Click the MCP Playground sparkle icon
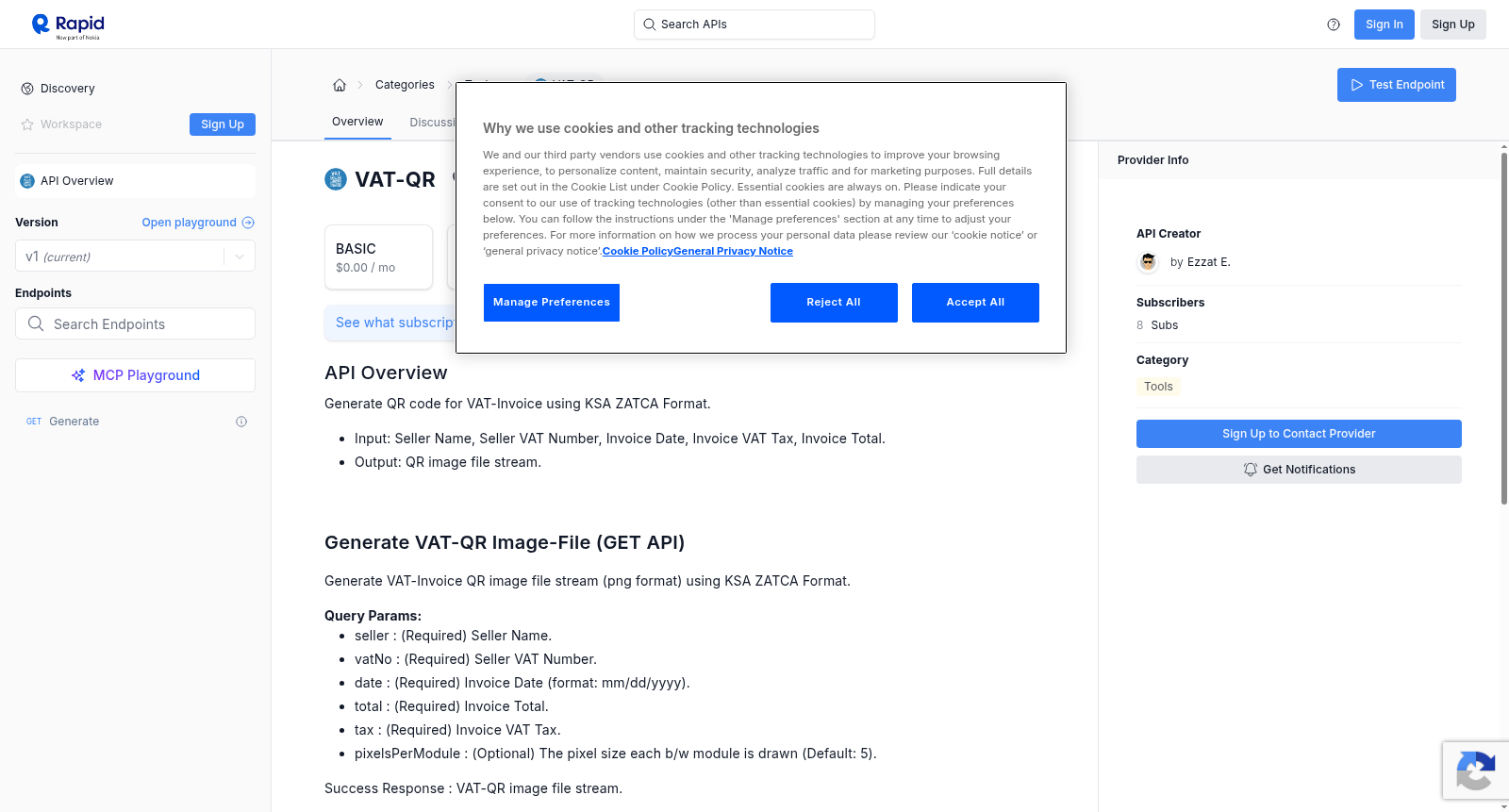1509x812 pixels. pos(78,375)
